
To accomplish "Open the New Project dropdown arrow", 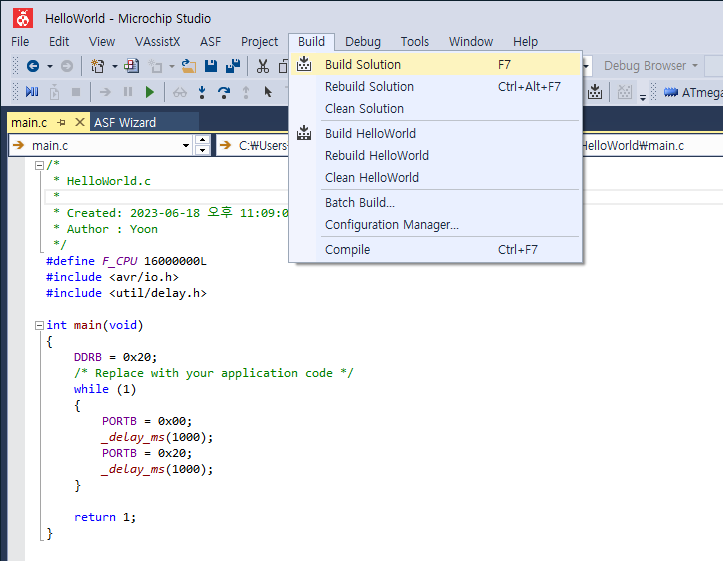I will click(x=114, y=66).
